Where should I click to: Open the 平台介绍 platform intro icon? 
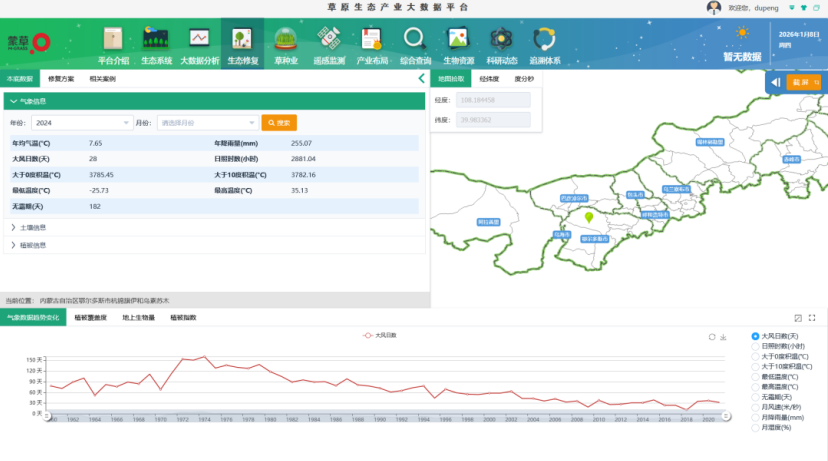(113, 39)
